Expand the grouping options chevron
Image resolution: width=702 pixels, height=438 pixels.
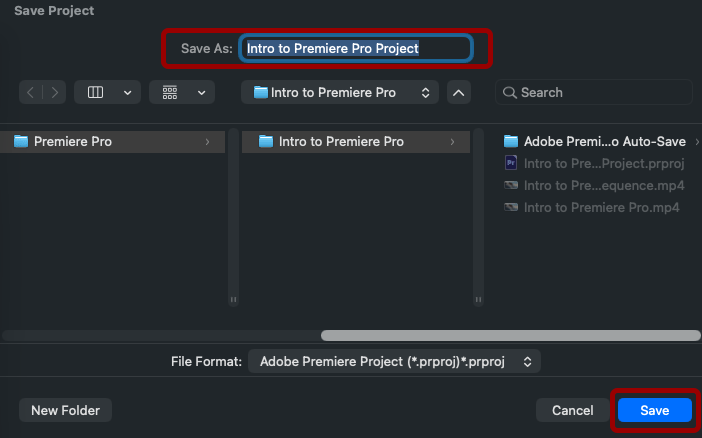[201, 93]
